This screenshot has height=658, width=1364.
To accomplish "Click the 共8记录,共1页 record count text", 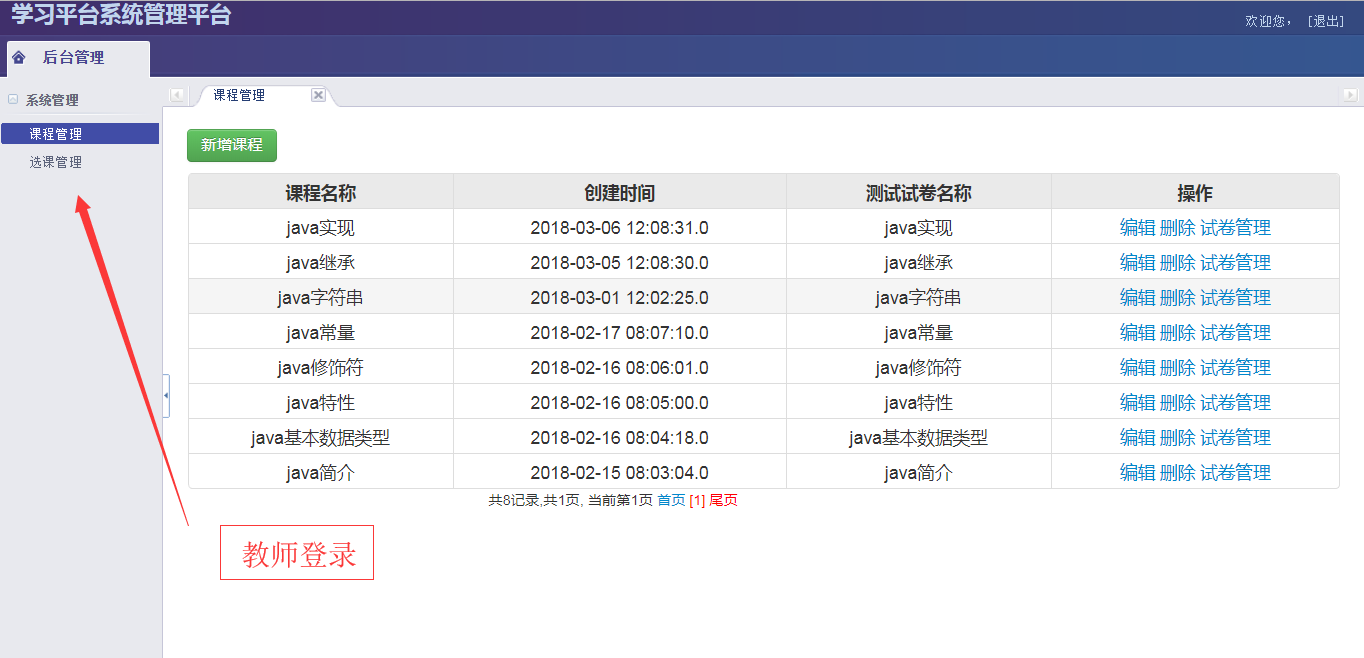I will 533,500.
